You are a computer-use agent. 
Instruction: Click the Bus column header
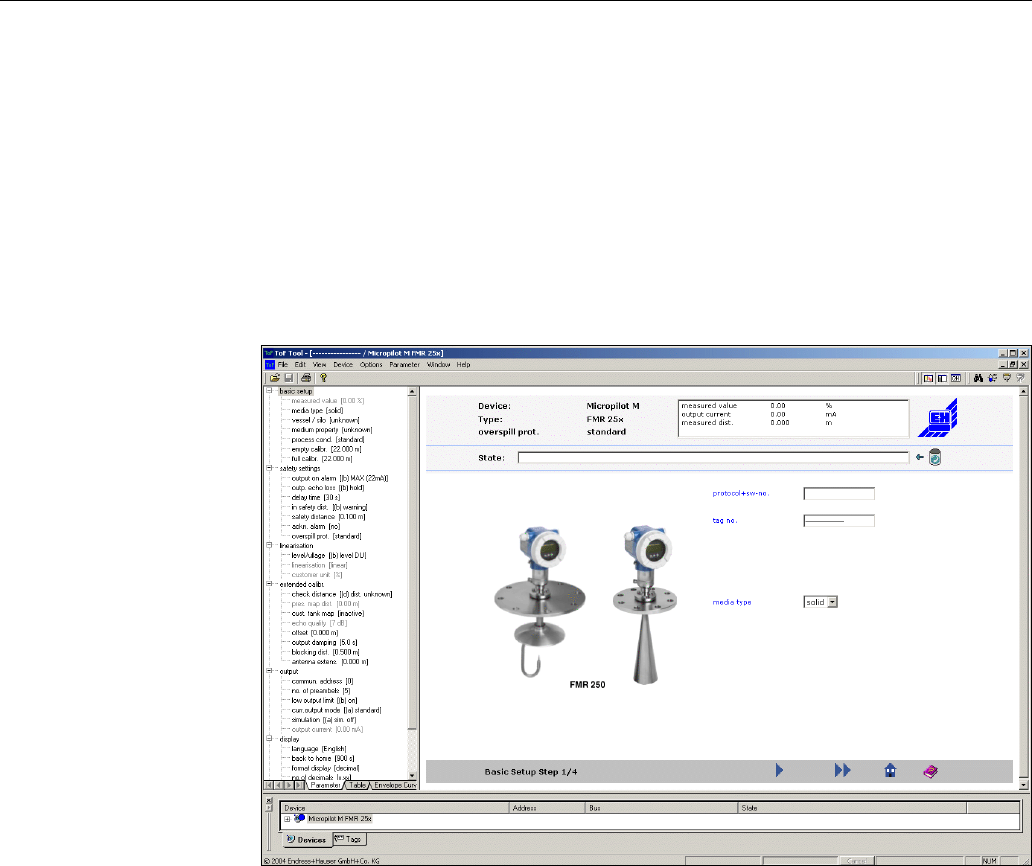point(661,807)
